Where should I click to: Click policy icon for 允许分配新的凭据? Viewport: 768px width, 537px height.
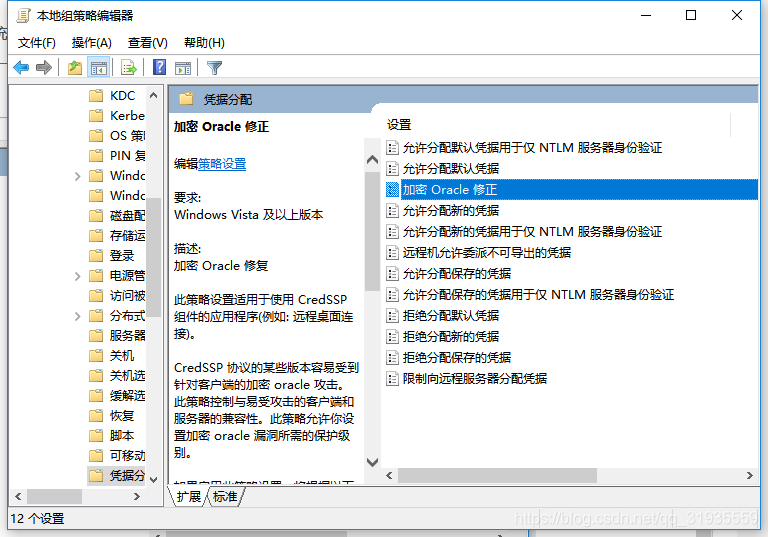(392, 211)
